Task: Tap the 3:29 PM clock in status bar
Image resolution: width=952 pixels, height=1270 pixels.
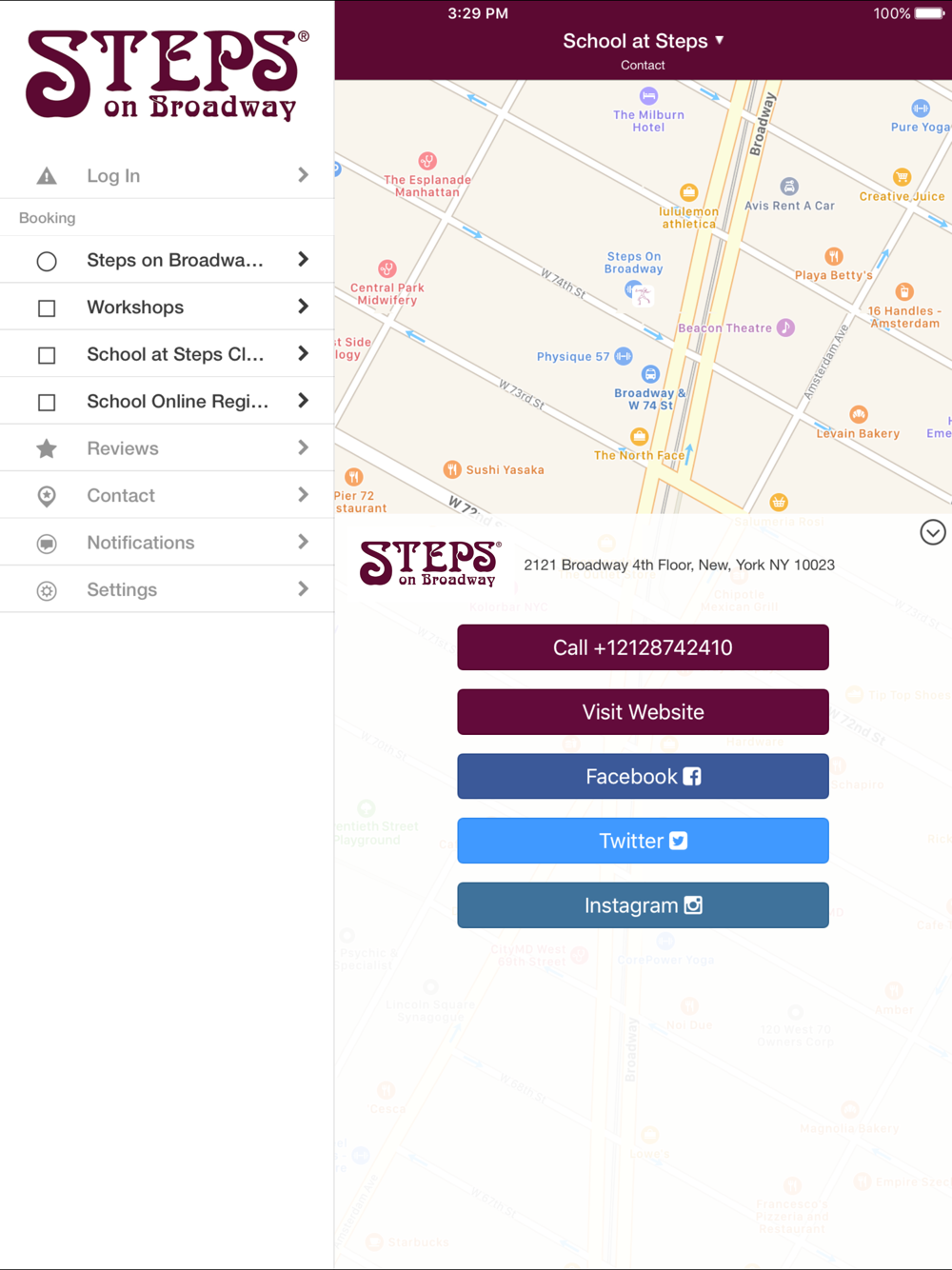Action: click(x=478, y=13)
